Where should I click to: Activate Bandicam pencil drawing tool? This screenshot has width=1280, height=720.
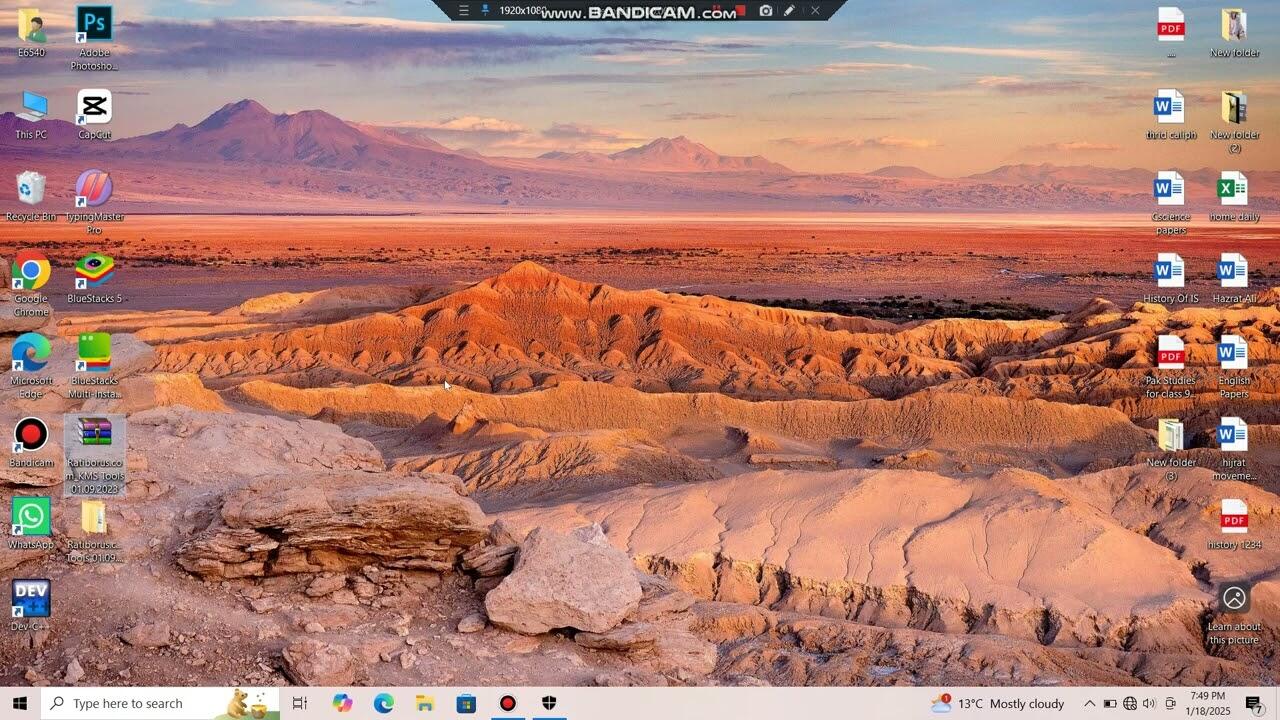click(790, 10)
